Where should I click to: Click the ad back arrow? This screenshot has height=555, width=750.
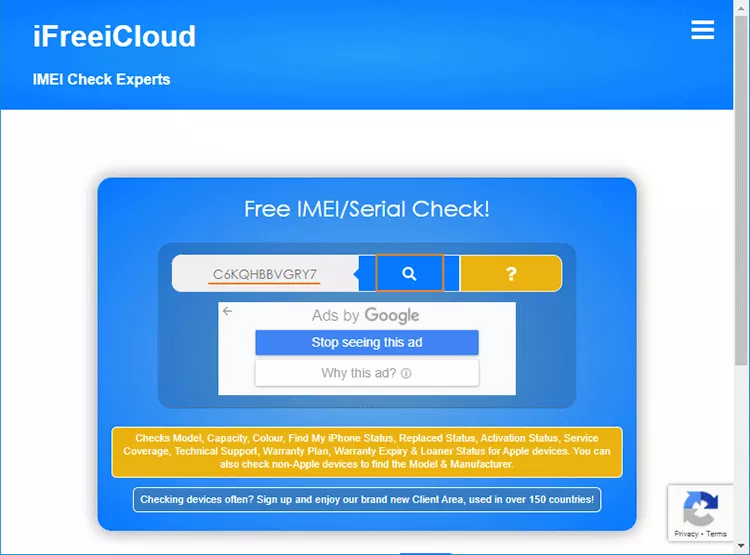point(228,311)
